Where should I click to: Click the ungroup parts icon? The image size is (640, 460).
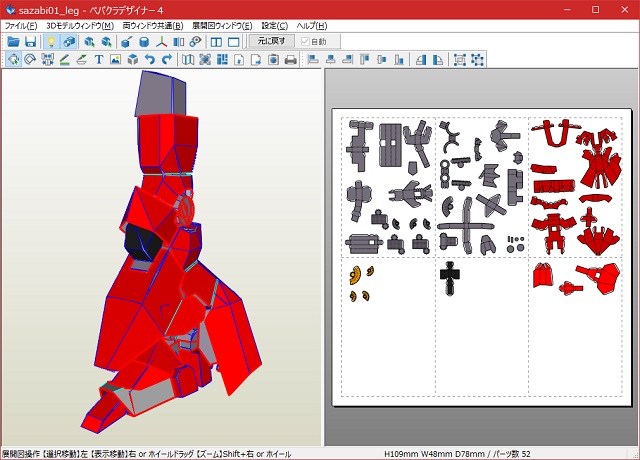[x=477, y=60]
